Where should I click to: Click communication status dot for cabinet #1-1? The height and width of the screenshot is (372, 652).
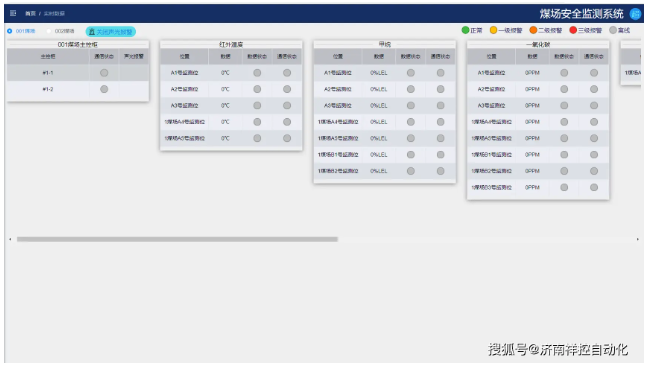pyautogui.click(x=104, y=73)
